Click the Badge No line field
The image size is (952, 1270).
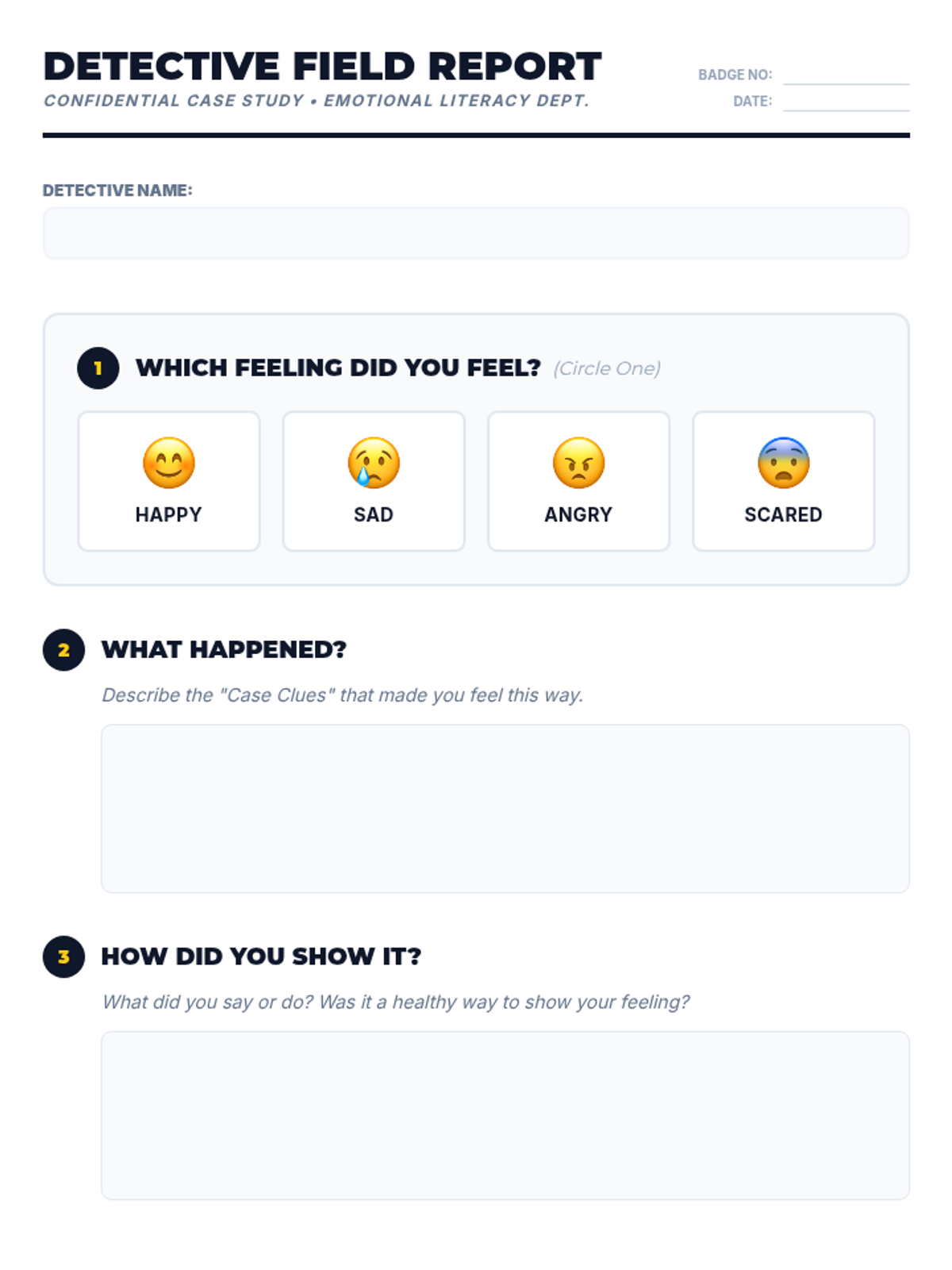pos(846,75)
